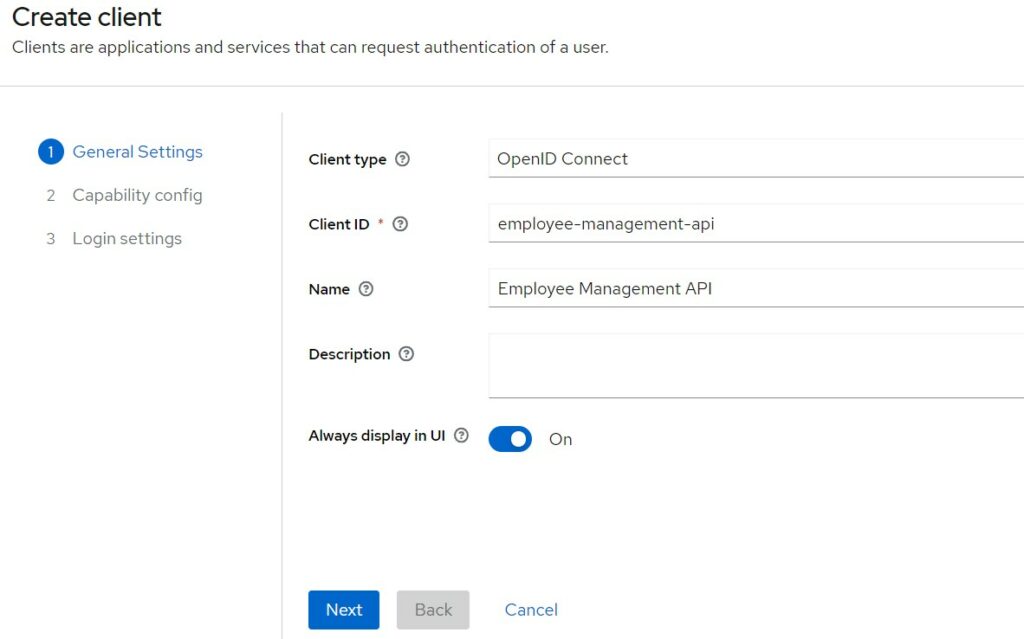The image size is (1024, 639).
Task: Disable the Always display in UI toggle
Action: coord(510,439)
